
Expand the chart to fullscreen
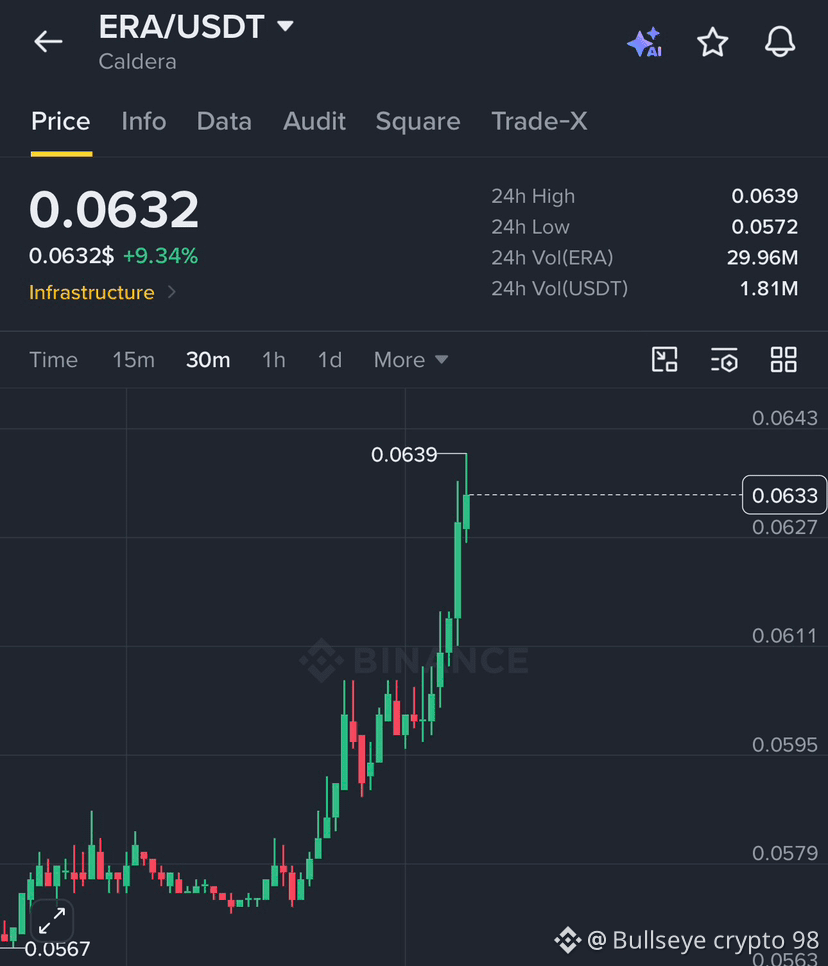pos(52,921)
